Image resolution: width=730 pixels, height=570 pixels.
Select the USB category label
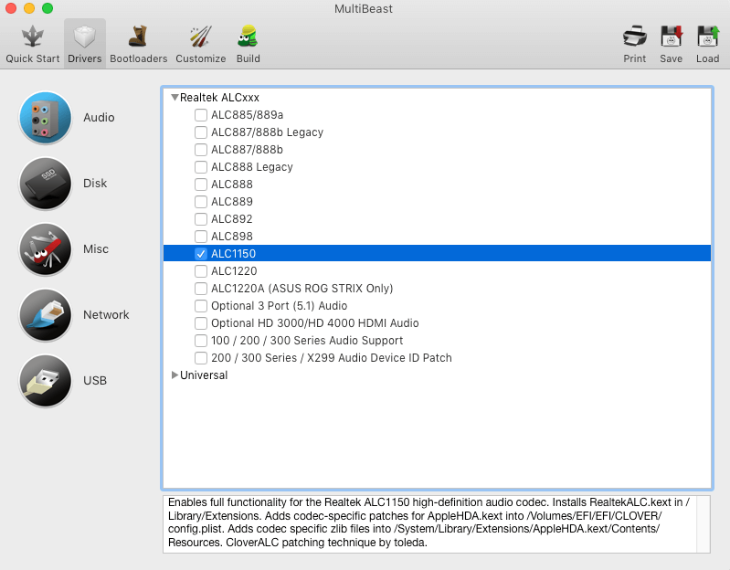coord(95,381)
